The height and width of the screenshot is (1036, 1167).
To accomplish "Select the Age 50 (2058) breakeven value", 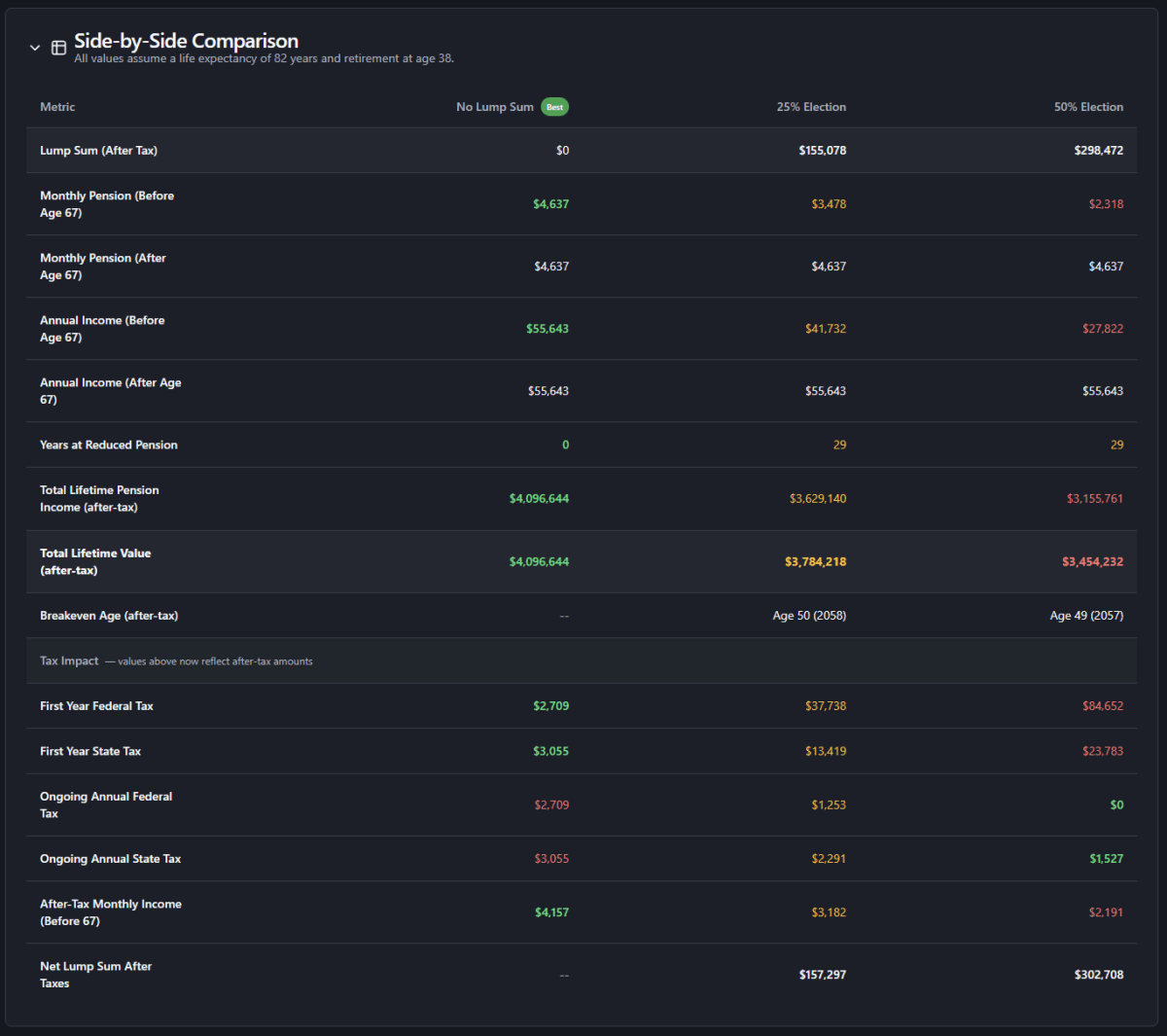I will click(809, 616).
